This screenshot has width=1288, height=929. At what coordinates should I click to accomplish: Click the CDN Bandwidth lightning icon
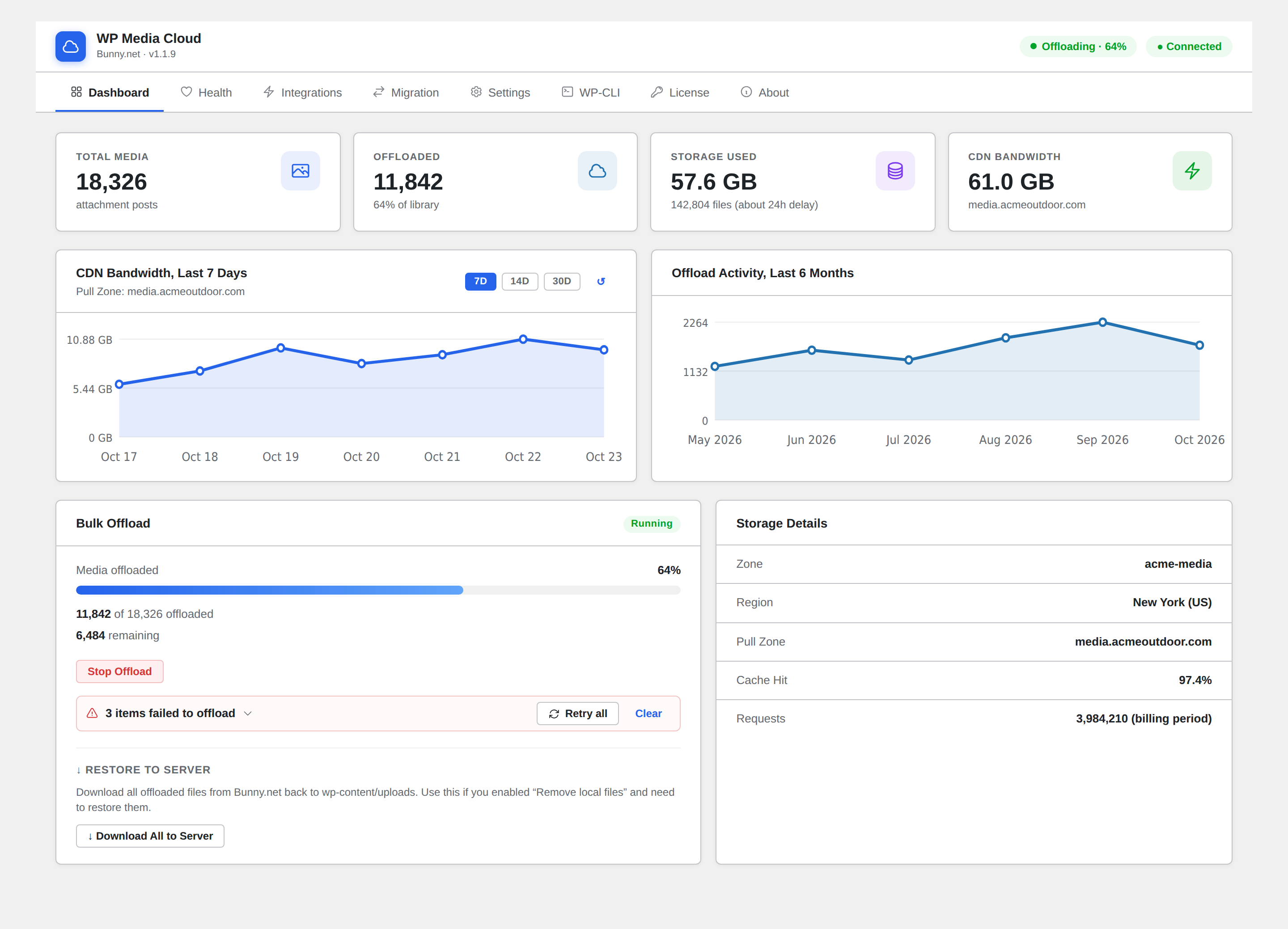coord(1192,170)
